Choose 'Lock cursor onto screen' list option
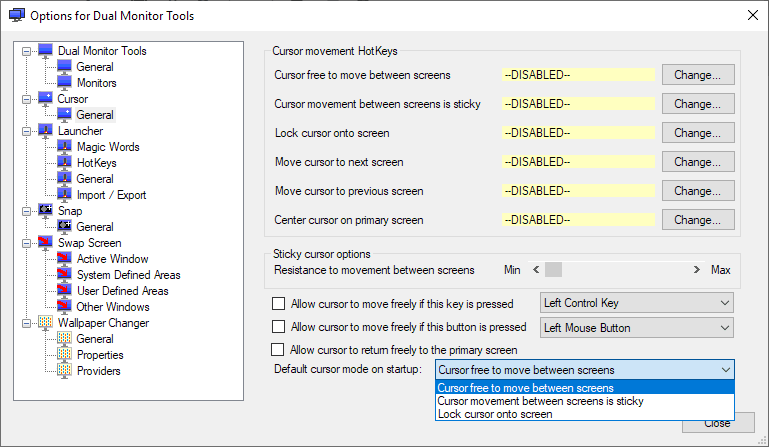 coord(585,414)
